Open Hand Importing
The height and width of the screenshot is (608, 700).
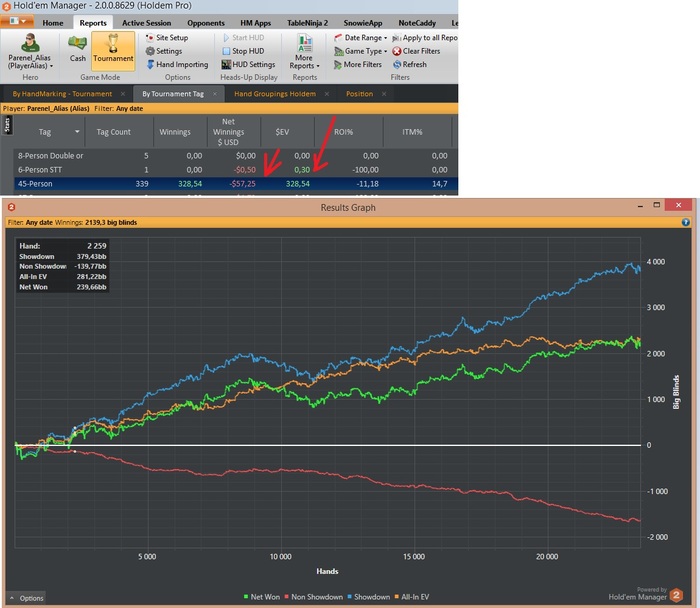pyautogui.click(x=177, y=65)
